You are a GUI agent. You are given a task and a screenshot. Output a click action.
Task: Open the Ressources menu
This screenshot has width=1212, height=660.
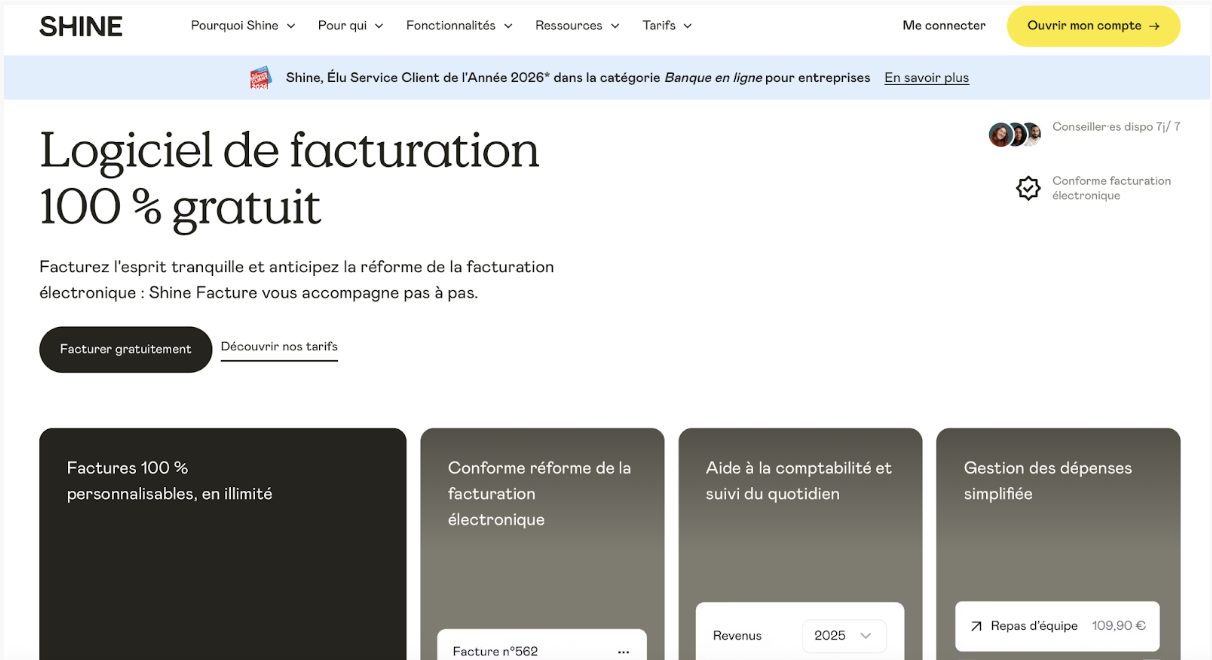pyautogui.click(x=570, y=26)
